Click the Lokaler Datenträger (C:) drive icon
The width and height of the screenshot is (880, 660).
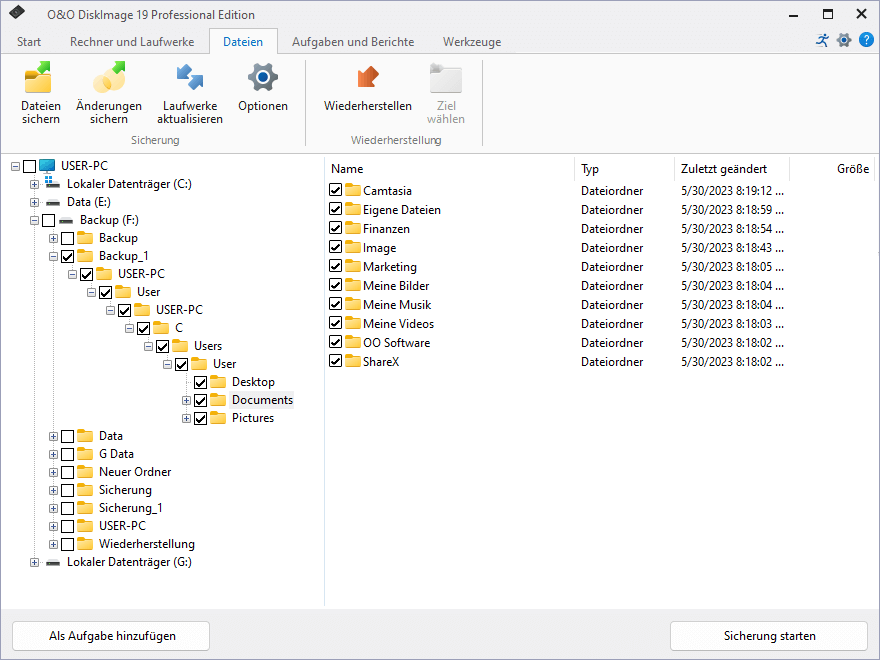(x=52, y=182)
